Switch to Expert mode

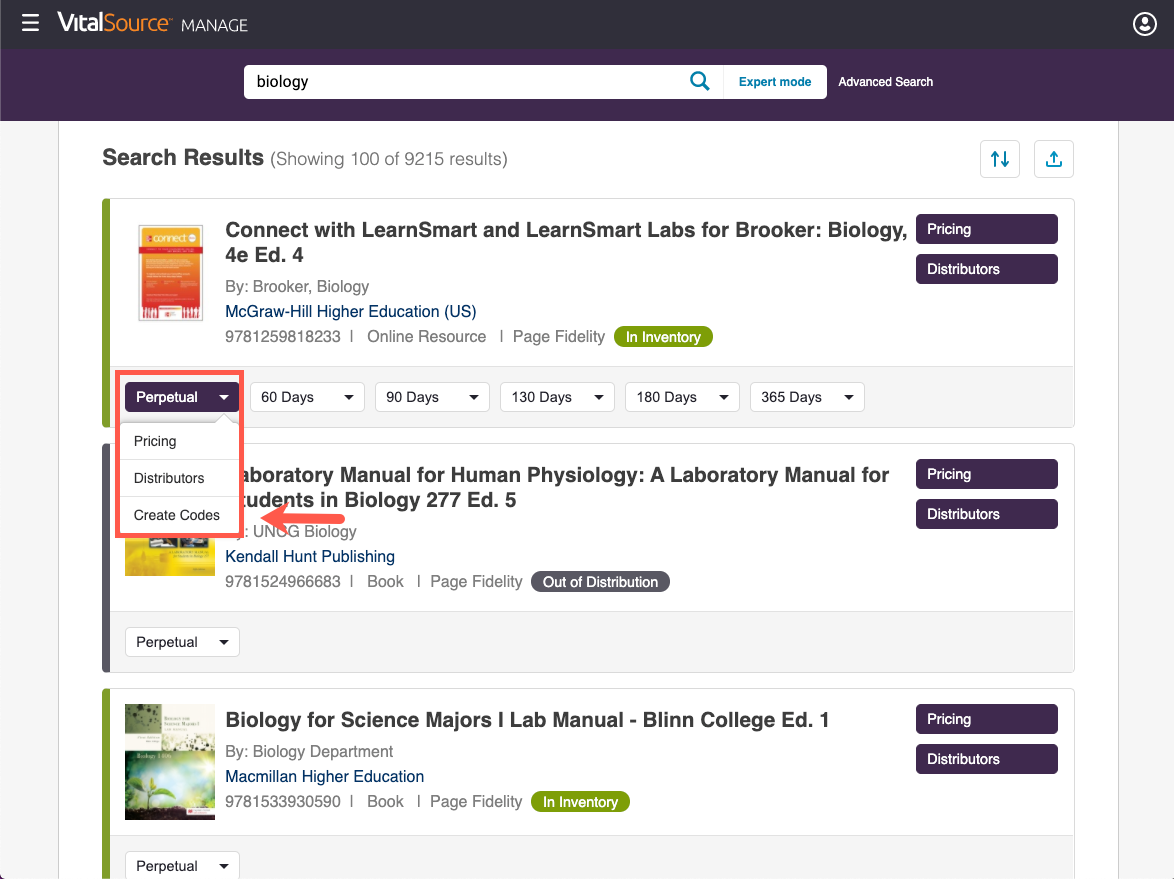click(775, 82)
